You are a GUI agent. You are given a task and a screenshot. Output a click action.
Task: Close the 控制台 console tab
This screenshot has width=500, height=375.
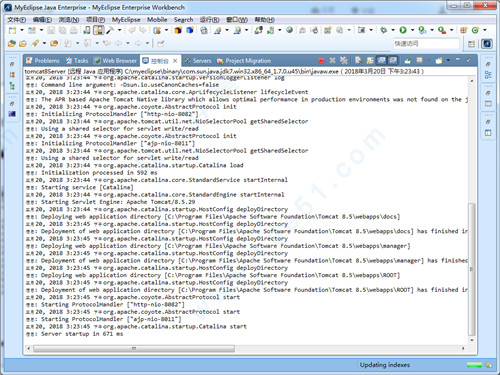click(x=175, y=61)
